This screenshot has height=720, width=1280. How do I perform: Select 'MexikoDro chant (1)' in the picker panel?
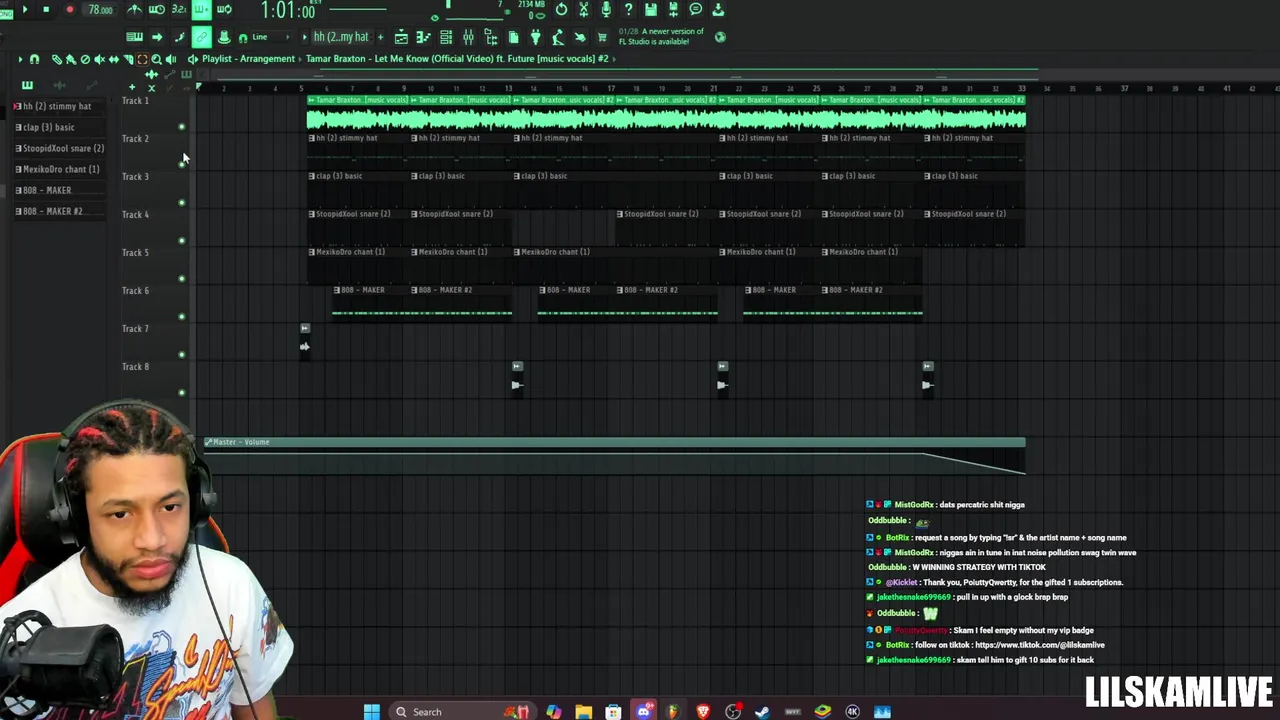pyautogui.click(x=58, y=169)
